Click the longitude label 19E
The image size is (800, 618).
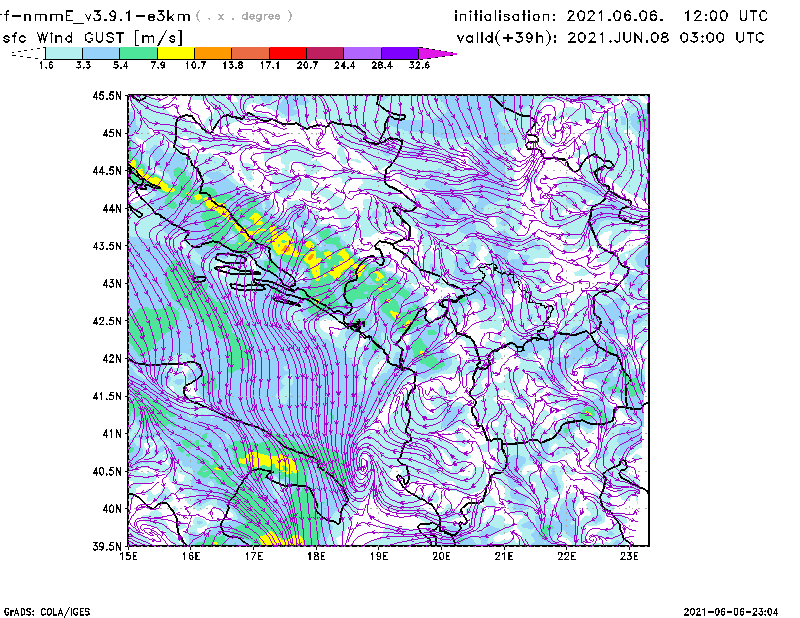tap(379, 556)
